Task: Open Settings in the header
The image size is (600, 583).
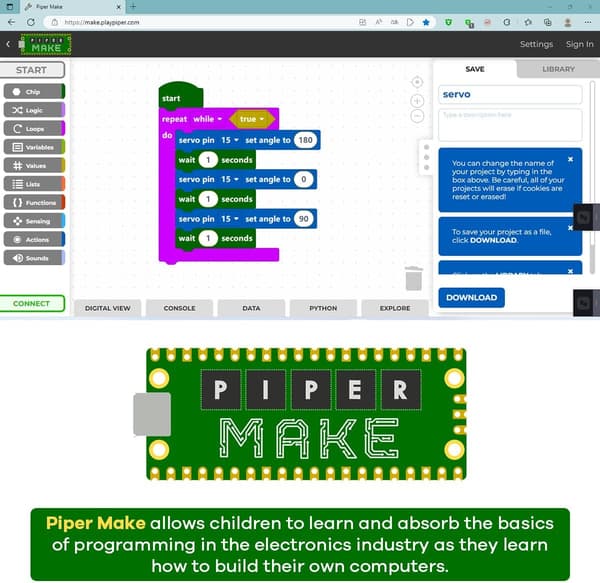Action: click(x=536, y=44)
